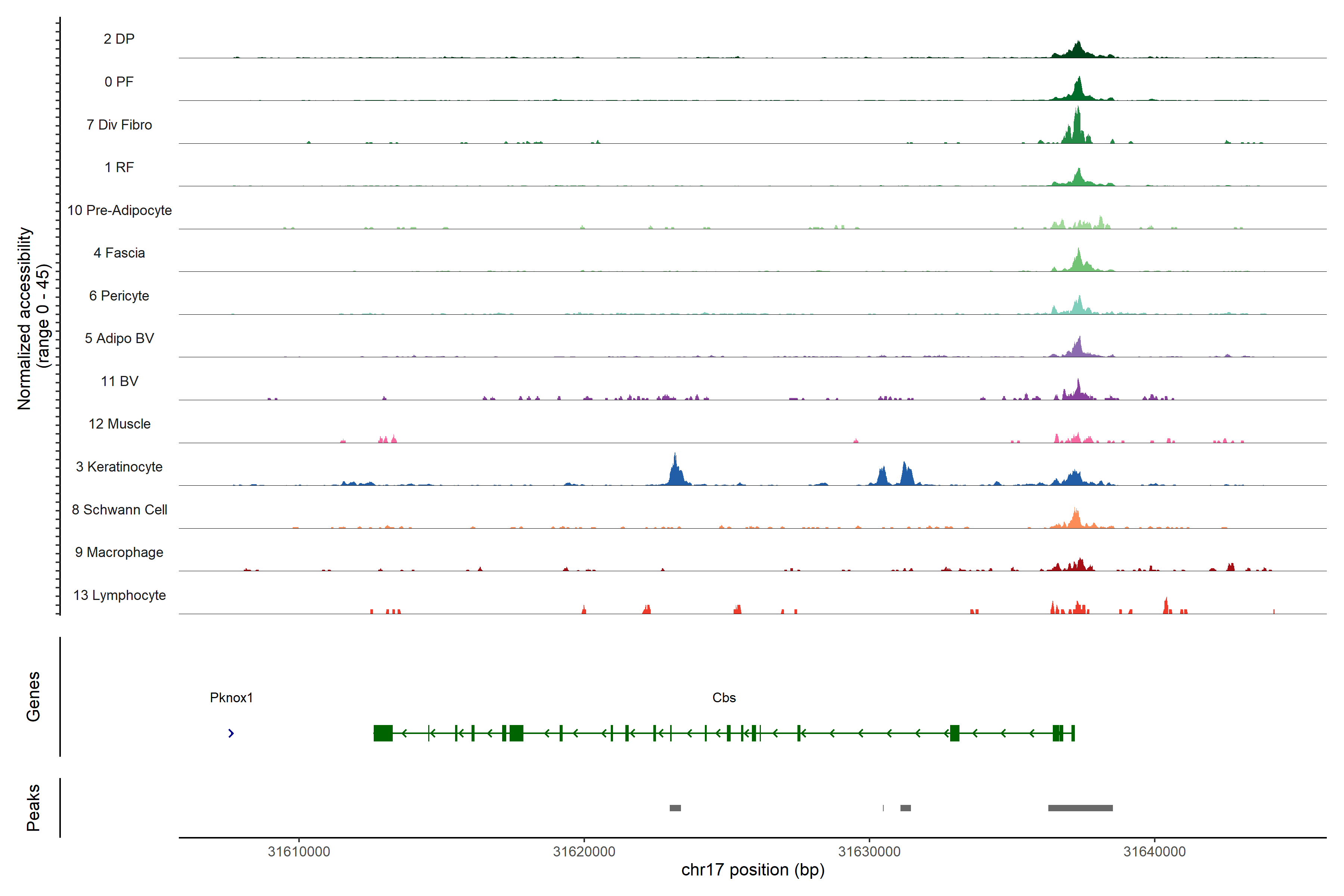Click the 9 Macrophage track label
The height and width of the screenshot is (896, 1344).
(119, 552)
